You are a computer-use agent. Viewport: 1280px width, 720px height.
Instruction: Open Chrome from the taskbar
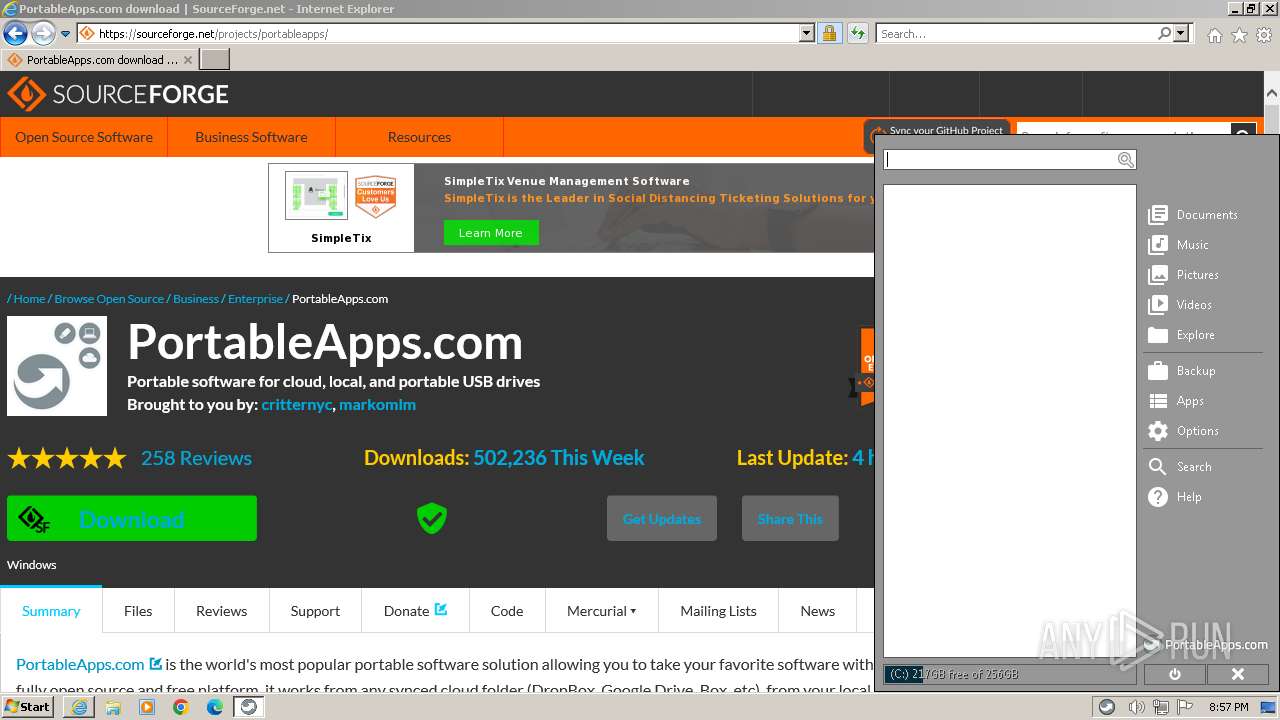pos(181,707)
